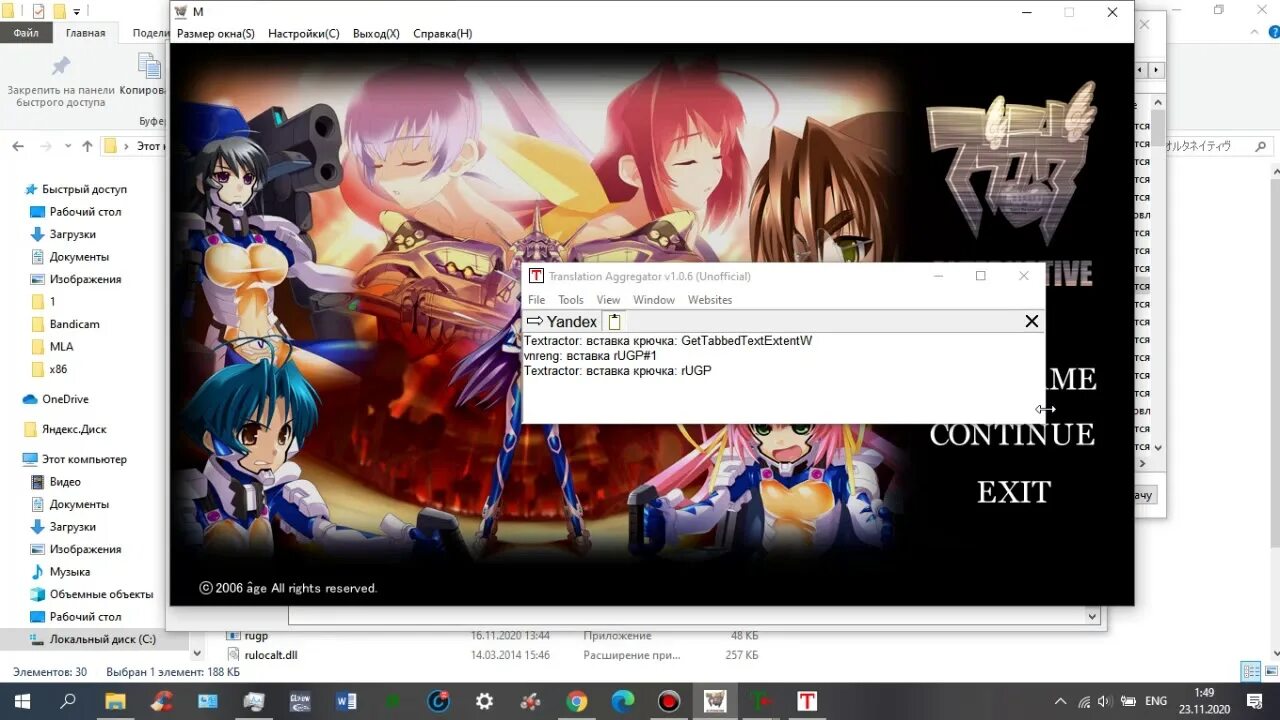The height and width of the screenshot is (720, 1280).
Task: Show hidden system tray icons
Action: pyautogui.click(x=1060, y=701)
